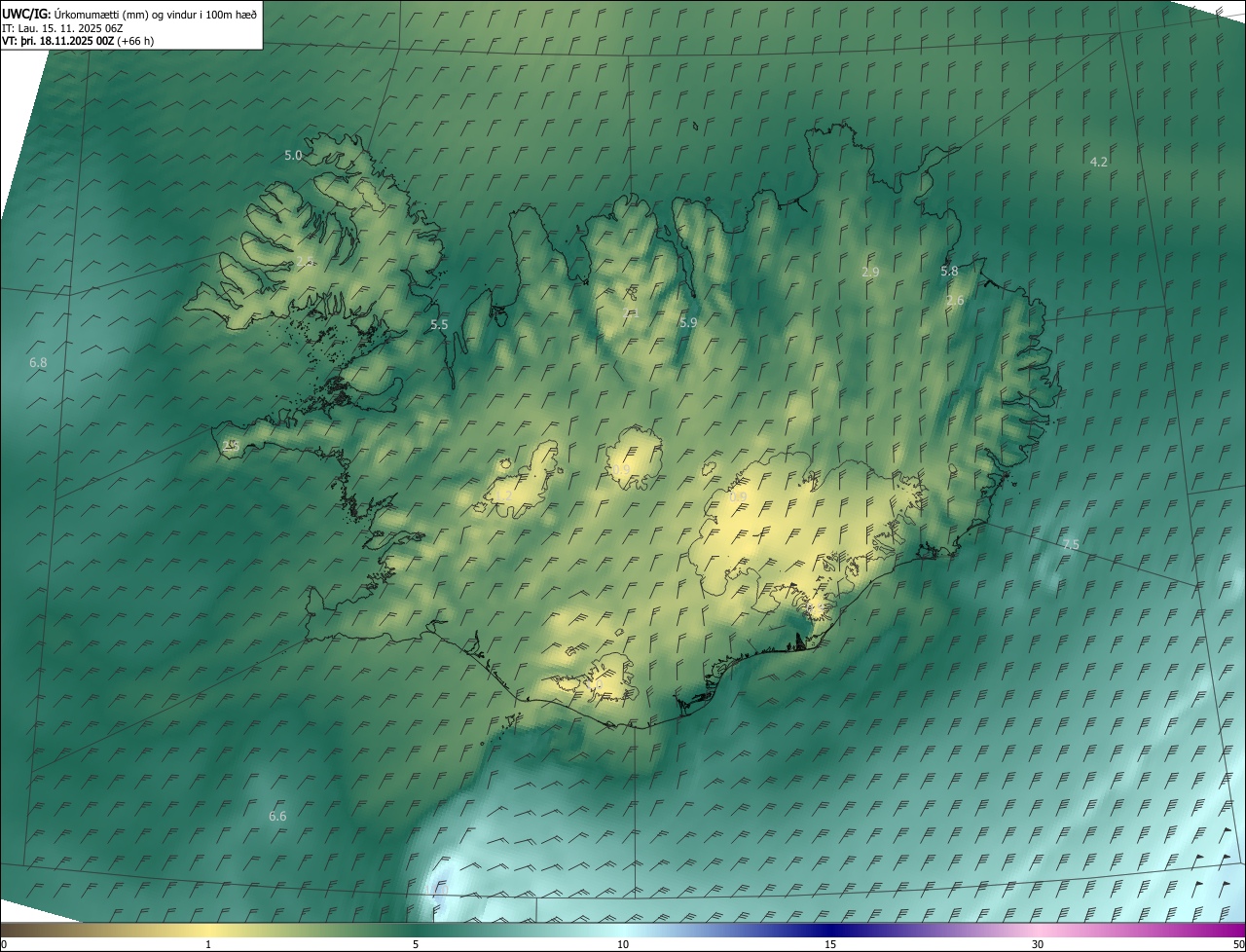
Task: Click the 2.6 reading below 5.8
Action: point(955,301)
